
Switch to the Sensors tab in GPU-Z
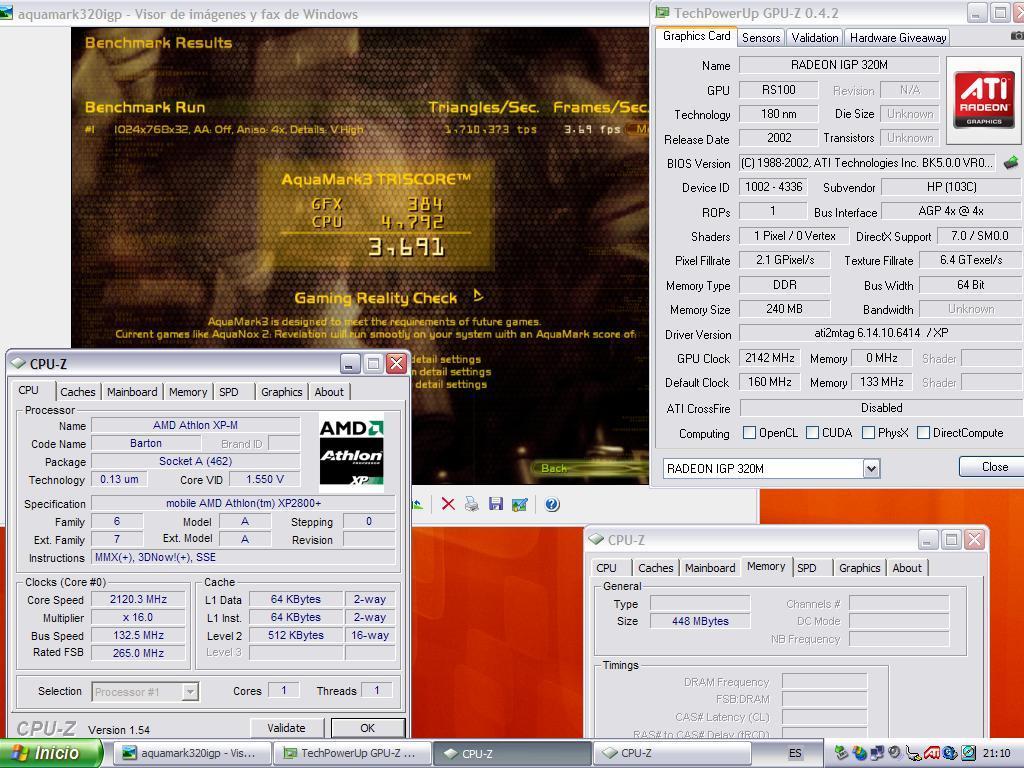click(761, 38)
